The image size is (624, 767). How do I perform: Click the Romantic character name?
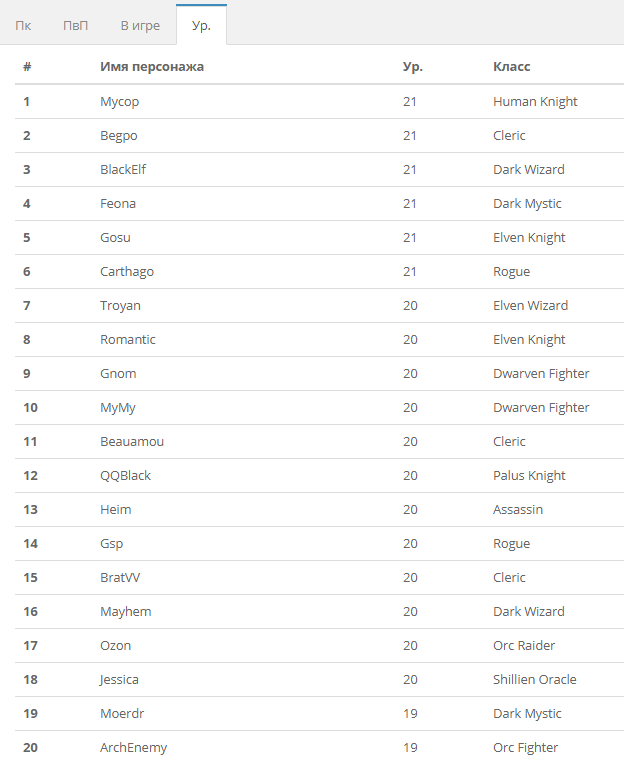128,340
